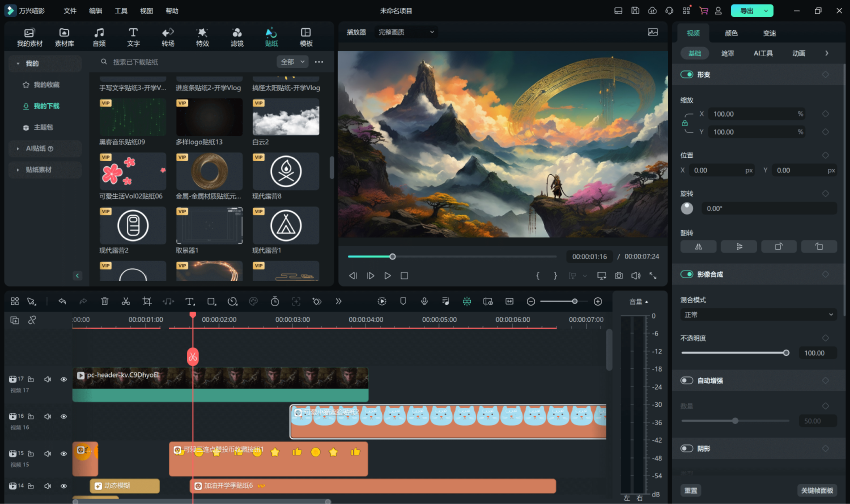This screenshot has width=850, height=504.
Task: Open the 特效 effects panel
Action: point(202,37)
